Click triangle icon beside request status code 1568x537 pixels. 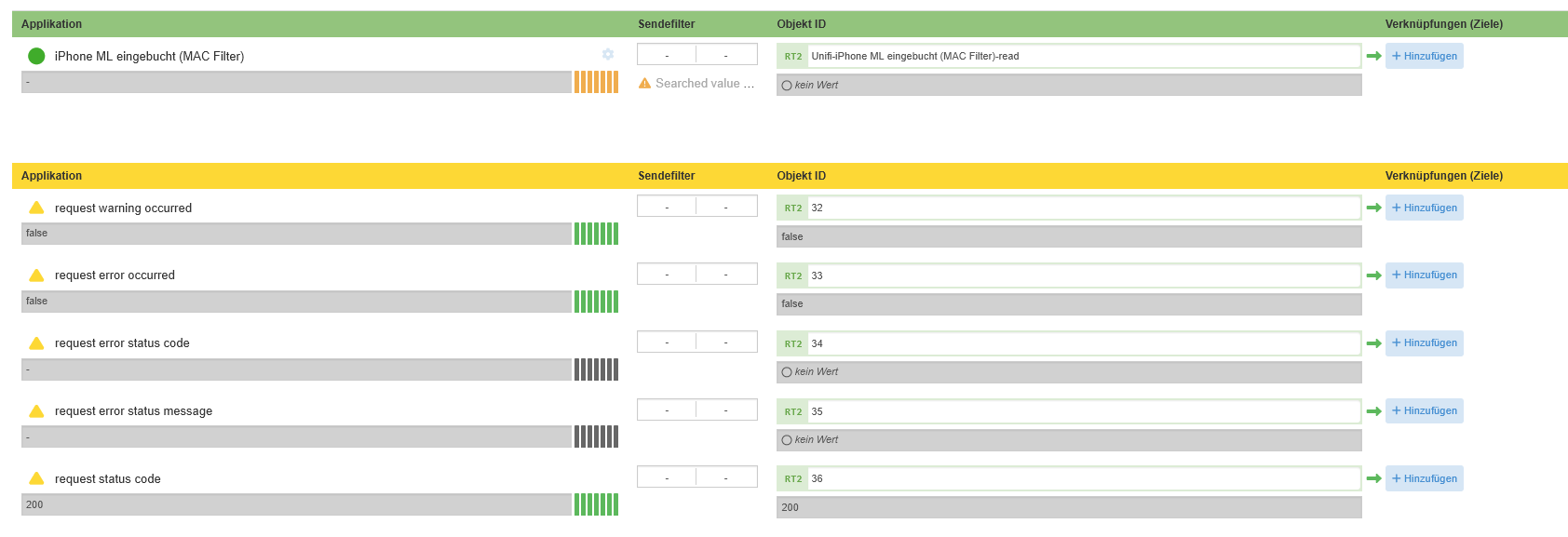(x=36, y=478)
